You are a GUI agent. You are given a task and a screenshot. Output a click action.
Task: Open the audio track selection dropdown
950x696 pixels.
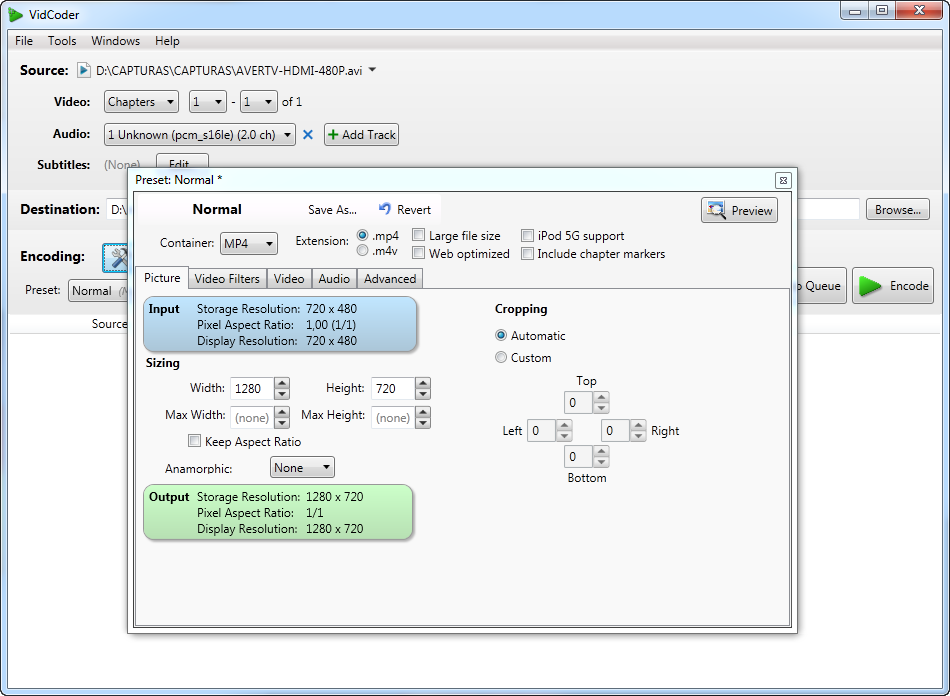click(x=200, y=135)
